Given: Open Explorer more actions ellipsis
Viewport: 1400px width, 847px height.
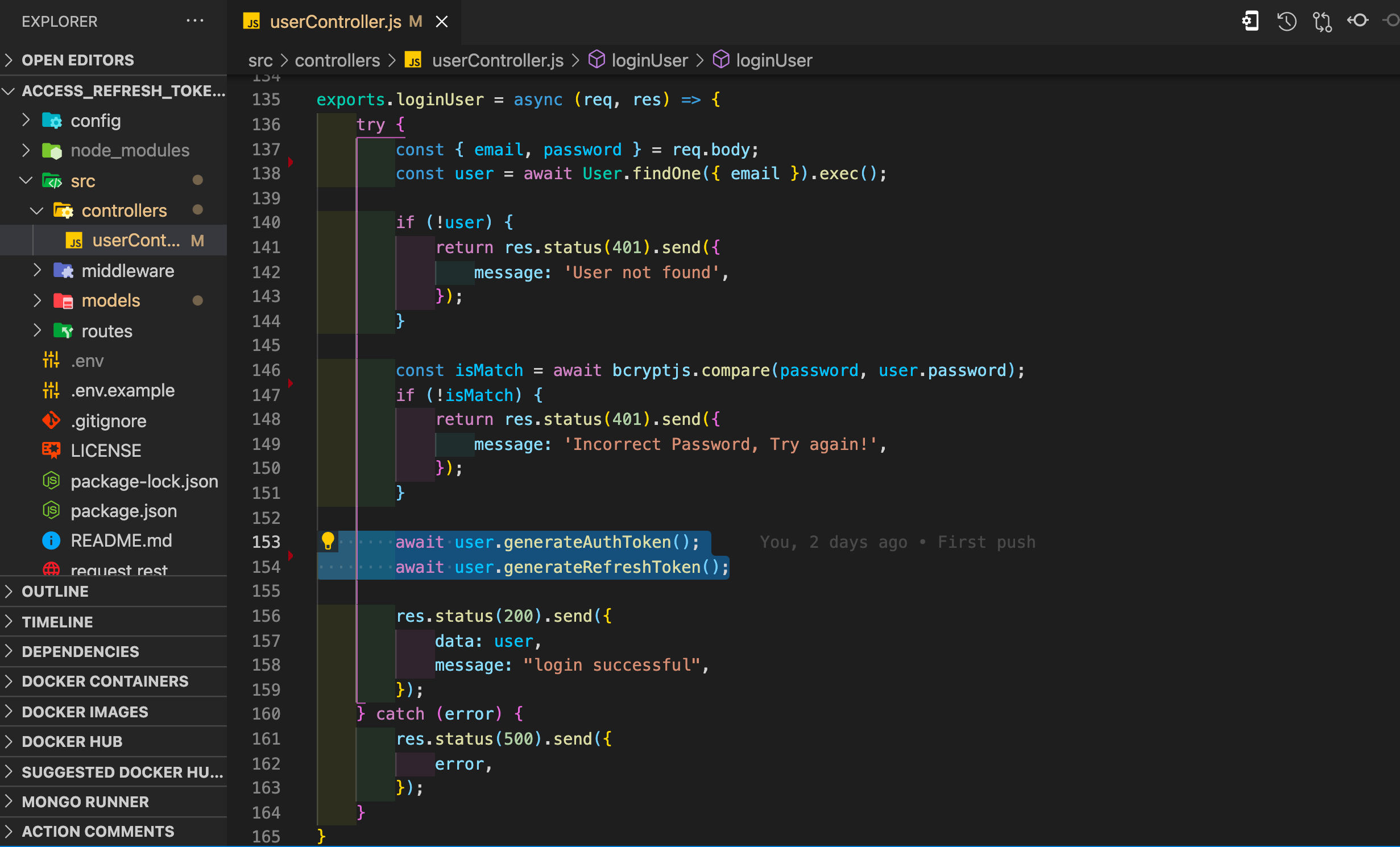Looking at the screenshot, I should coord(194,21).
